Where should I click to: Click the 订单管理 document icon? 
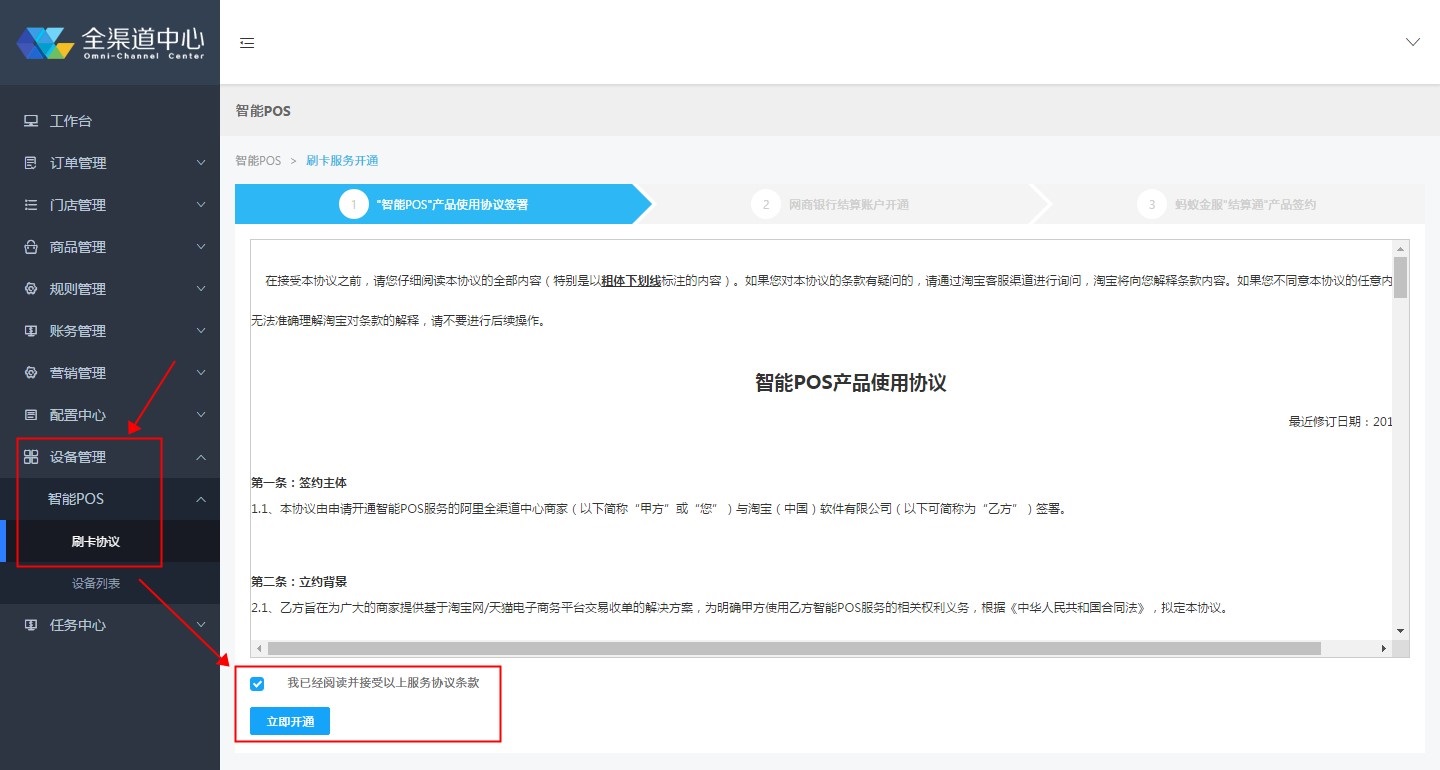click(31, 163)
